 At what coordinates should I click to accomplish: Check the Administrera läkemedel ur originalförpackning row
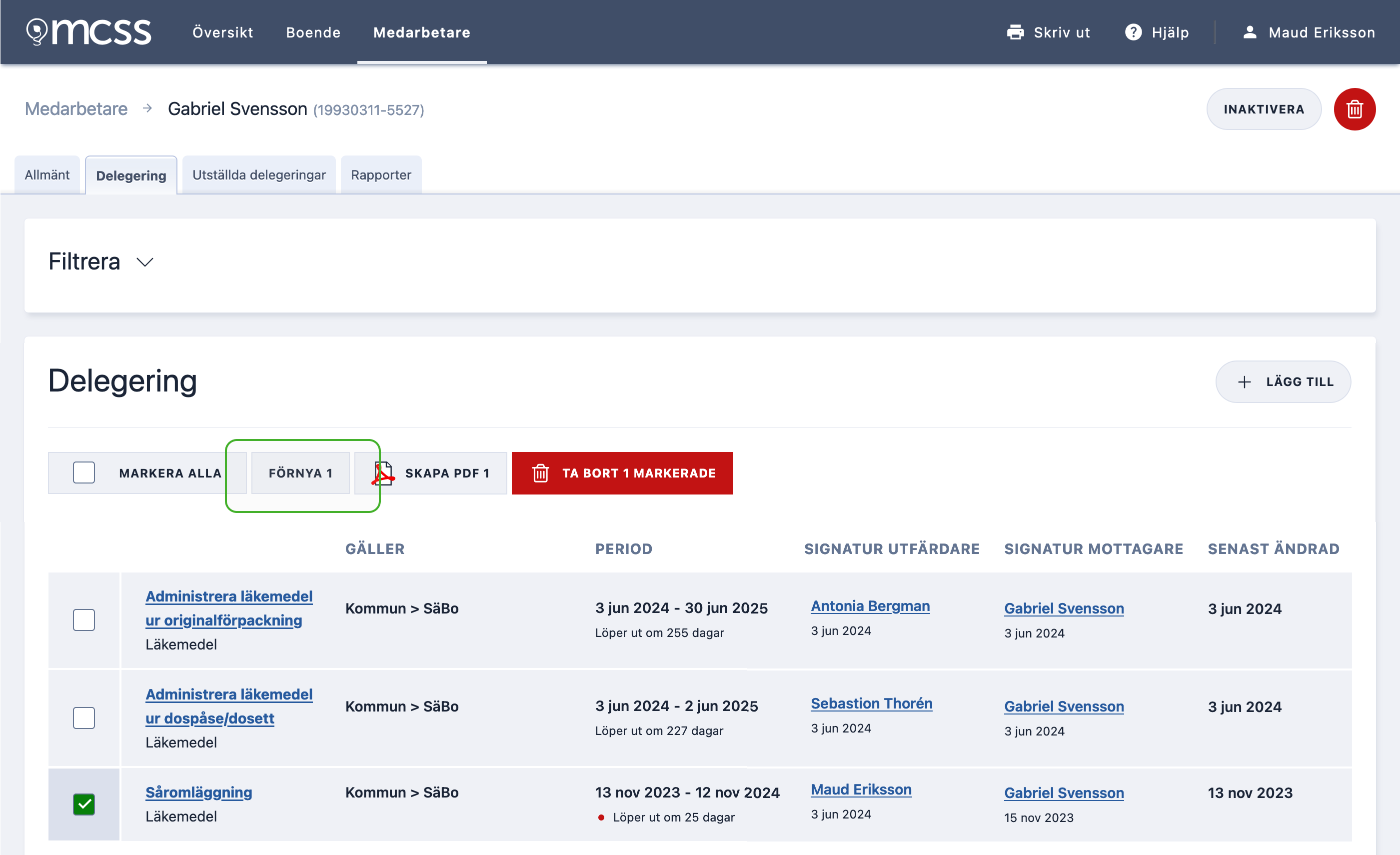pos(84,619)
